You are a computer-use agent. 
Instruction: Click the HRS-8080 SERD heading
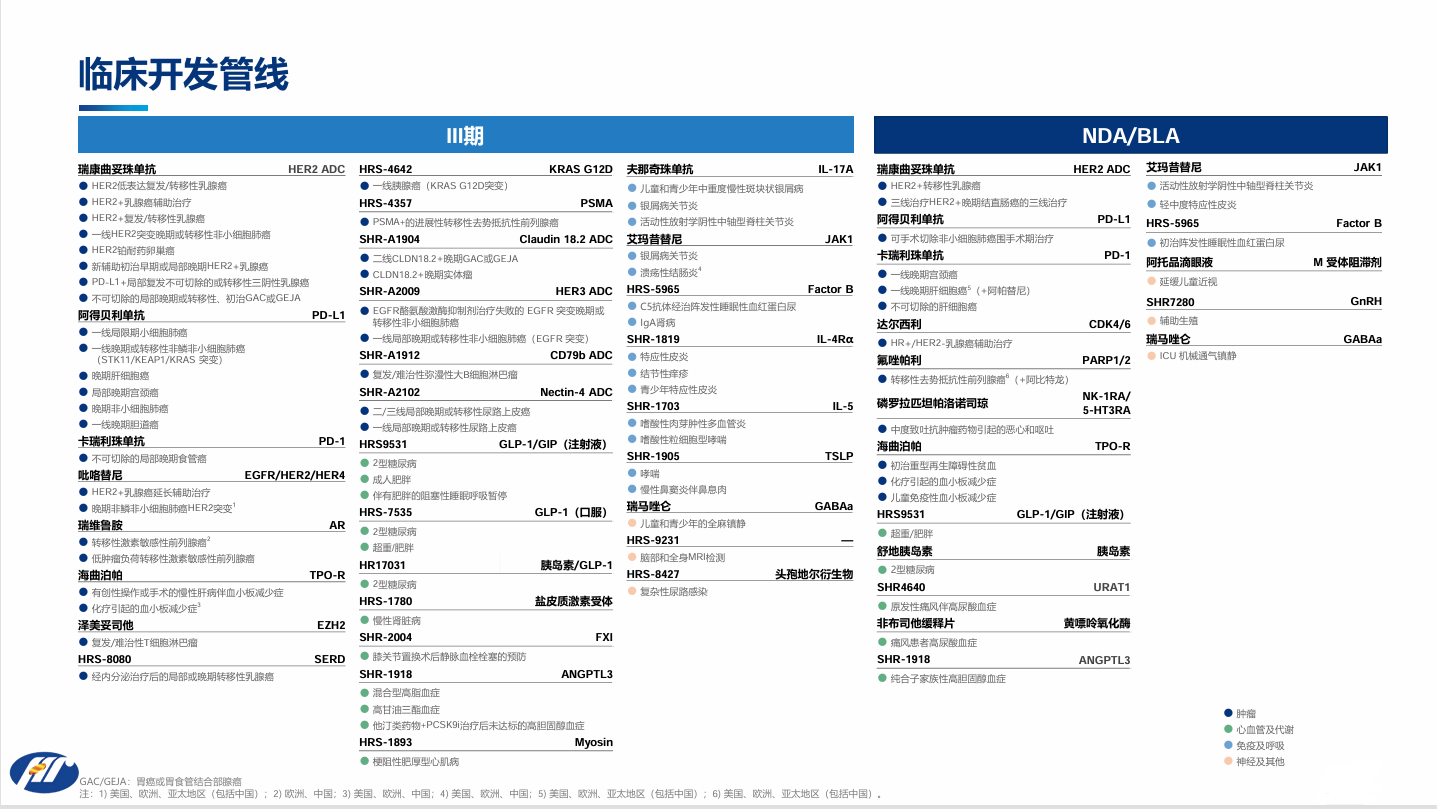click(x=105, y=659)
